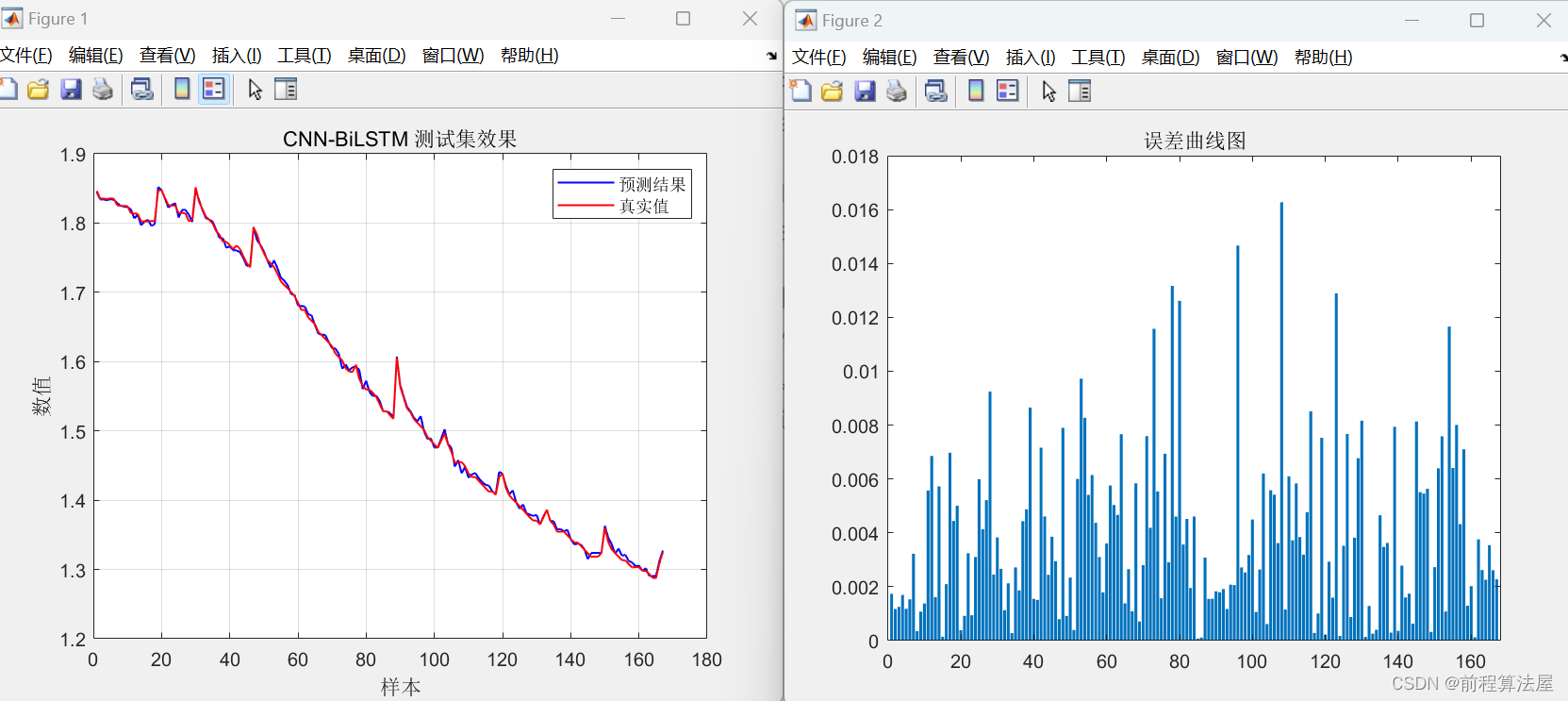The image size is (1568, 701).
Task: Open 编辑(E) menu in Figure 1
Action: pos(96,56)
